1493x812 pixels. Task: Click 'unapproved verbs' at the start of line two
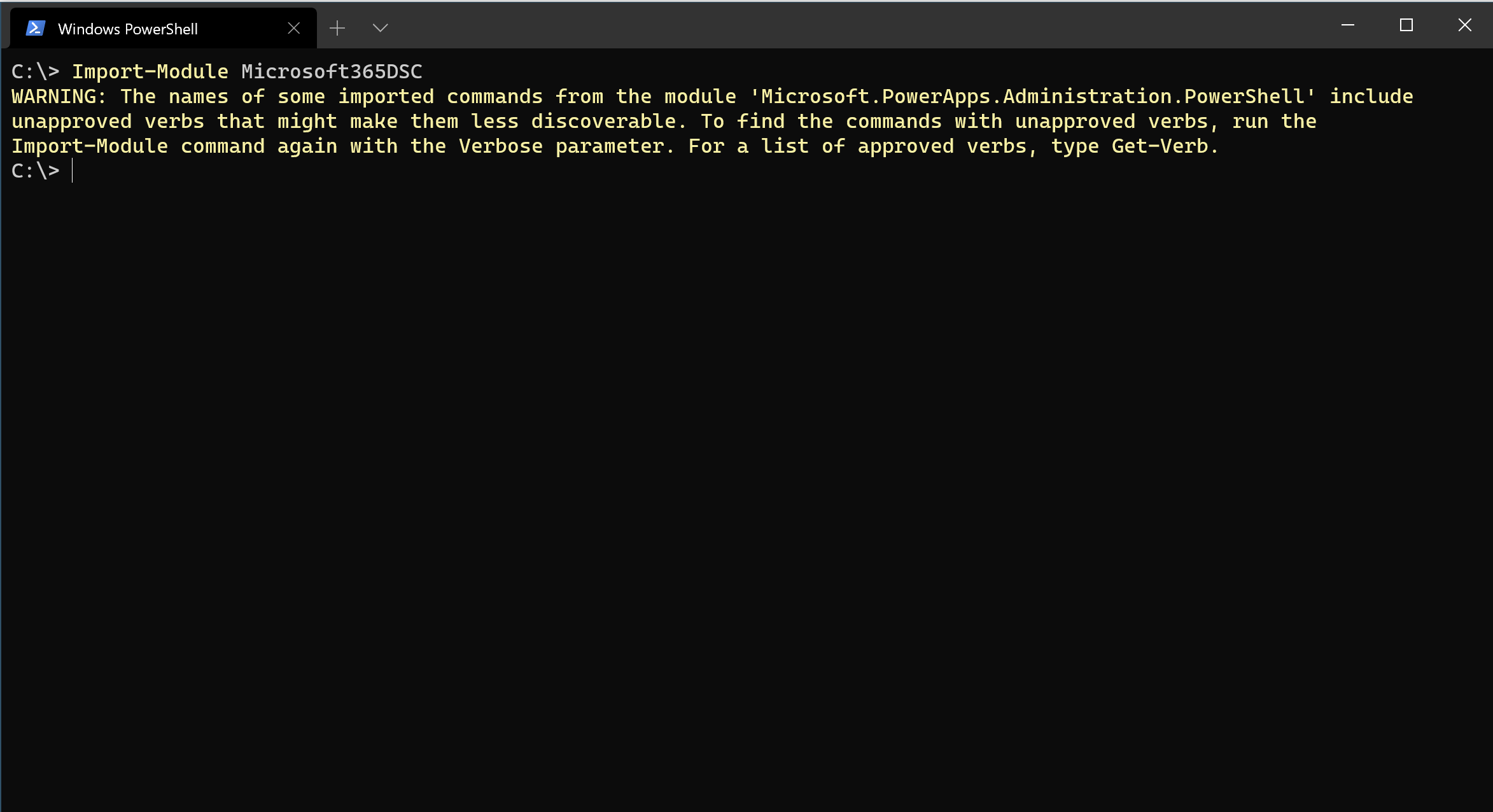(x=108, y=121)
